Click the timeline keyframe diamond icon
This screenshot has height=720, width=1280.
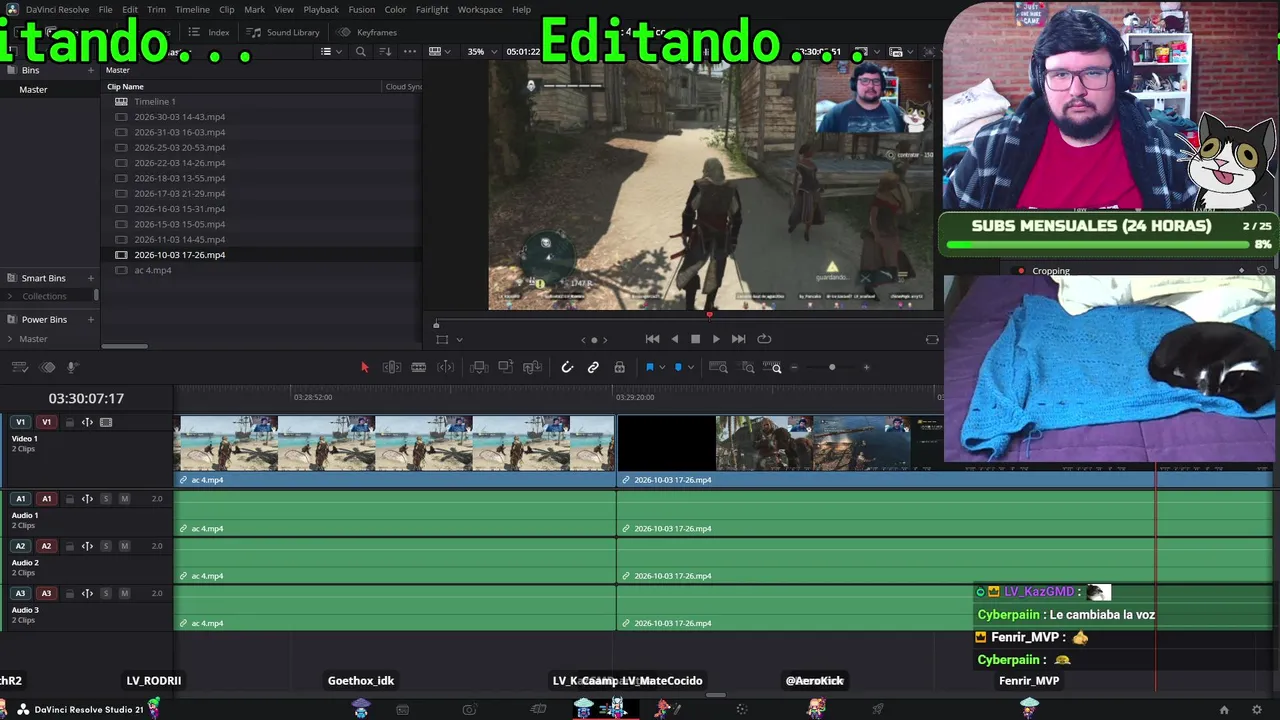pos(47,367)
